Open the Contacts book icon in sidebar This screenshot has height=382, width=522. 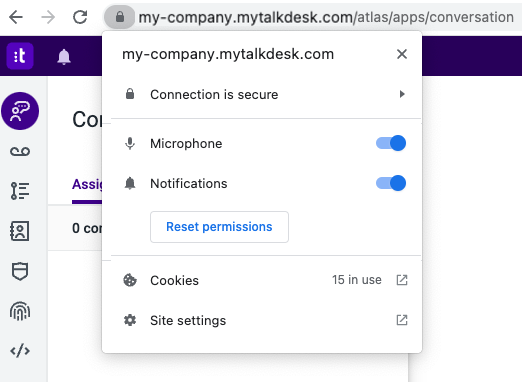[x=20, y=231]
